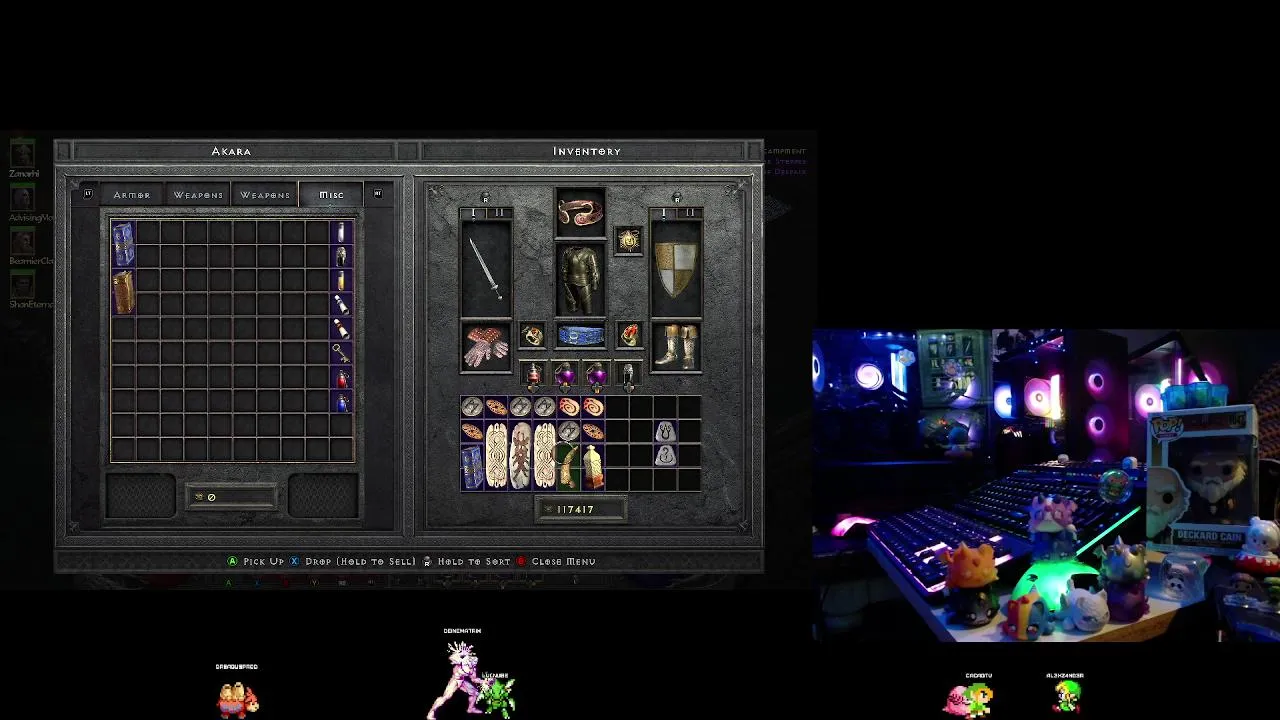Viewport: 1280px width, 720px height.
Task: Open the Weapons tab beside Armor
Action: click(x=198, y=195)
